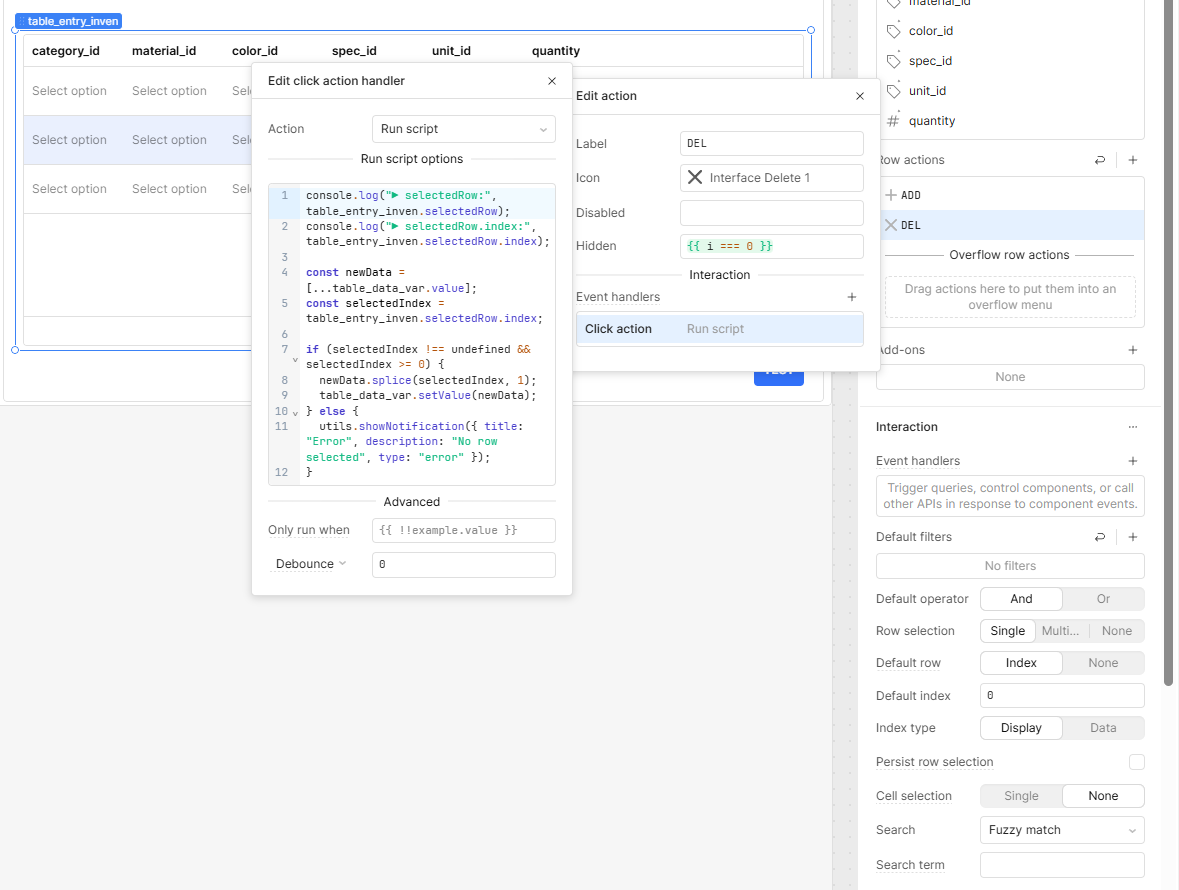Image resolution: width=1179 pixels, height=890 pixels.
Task: Set index type to Data
Action: tap(1103, 728)
